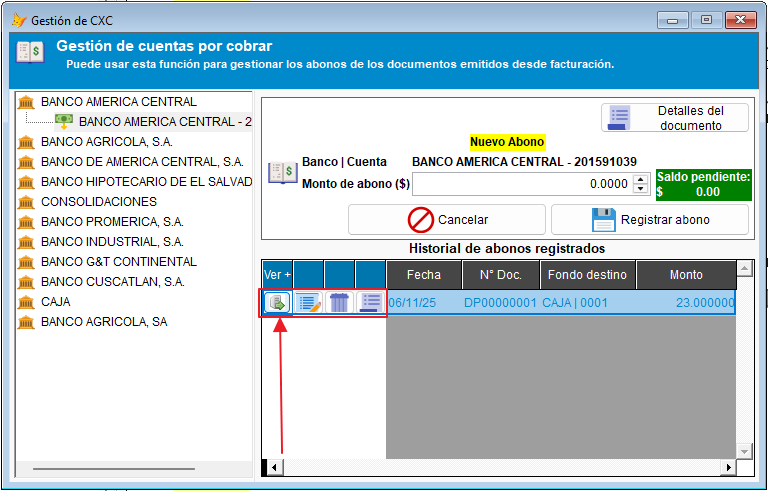This screenshot has width=768, height=491.
Task: Click the tree panel horizontal scrollbar thumb
Action: tap(114, 469)
